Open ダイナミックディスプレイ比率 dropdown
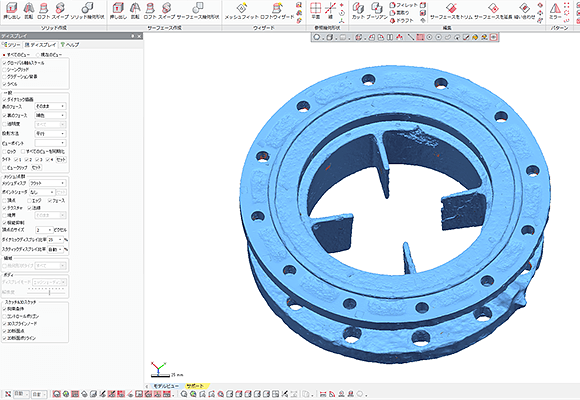 pyautogui.click(x=55, y=240)
